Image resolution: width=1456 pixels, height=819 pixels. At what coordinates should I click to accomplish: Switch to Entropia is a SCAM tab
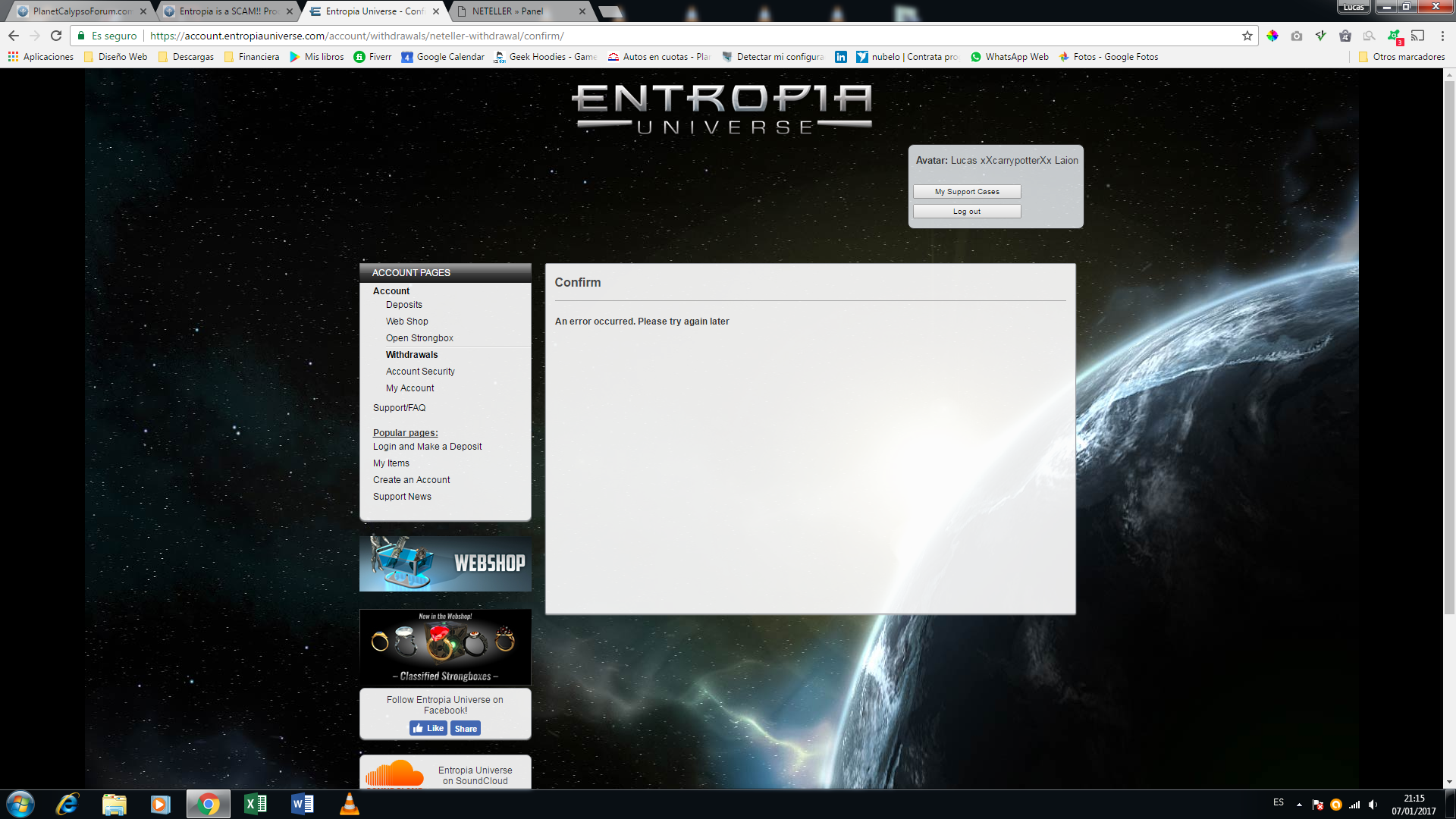point(227,11)
